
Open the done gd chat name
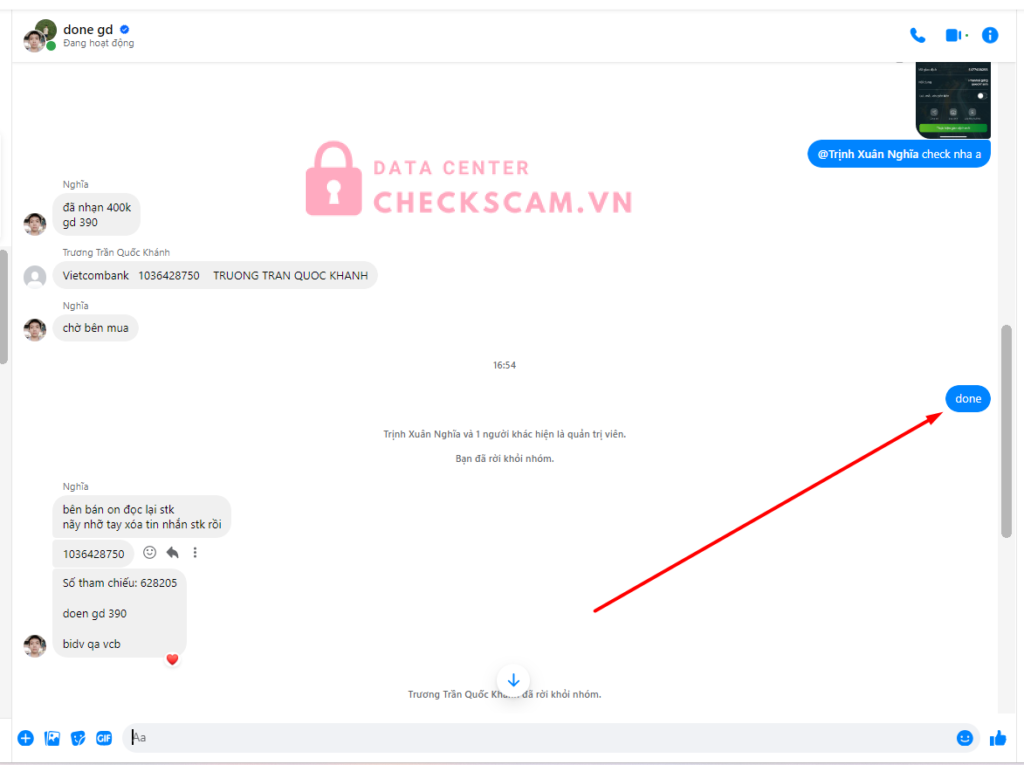88,29
